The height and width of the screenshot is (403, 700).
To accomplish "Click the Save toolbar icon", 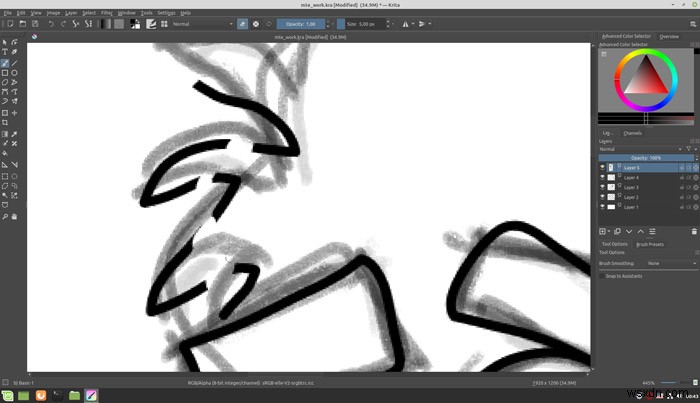I will [35, 24].
